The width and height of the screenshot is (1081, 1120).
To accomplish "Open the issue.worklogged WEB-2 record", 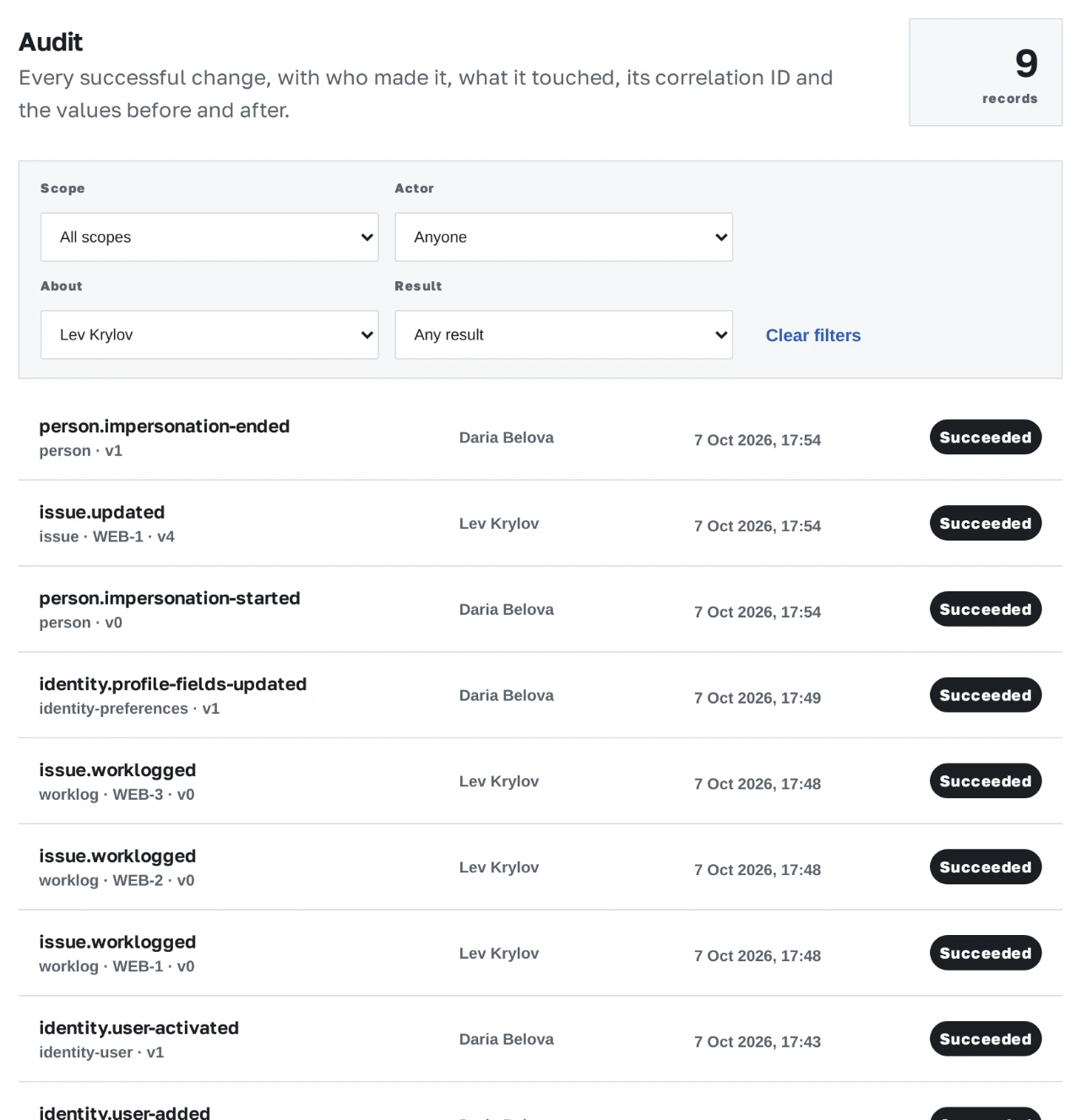I will [540, 867].
